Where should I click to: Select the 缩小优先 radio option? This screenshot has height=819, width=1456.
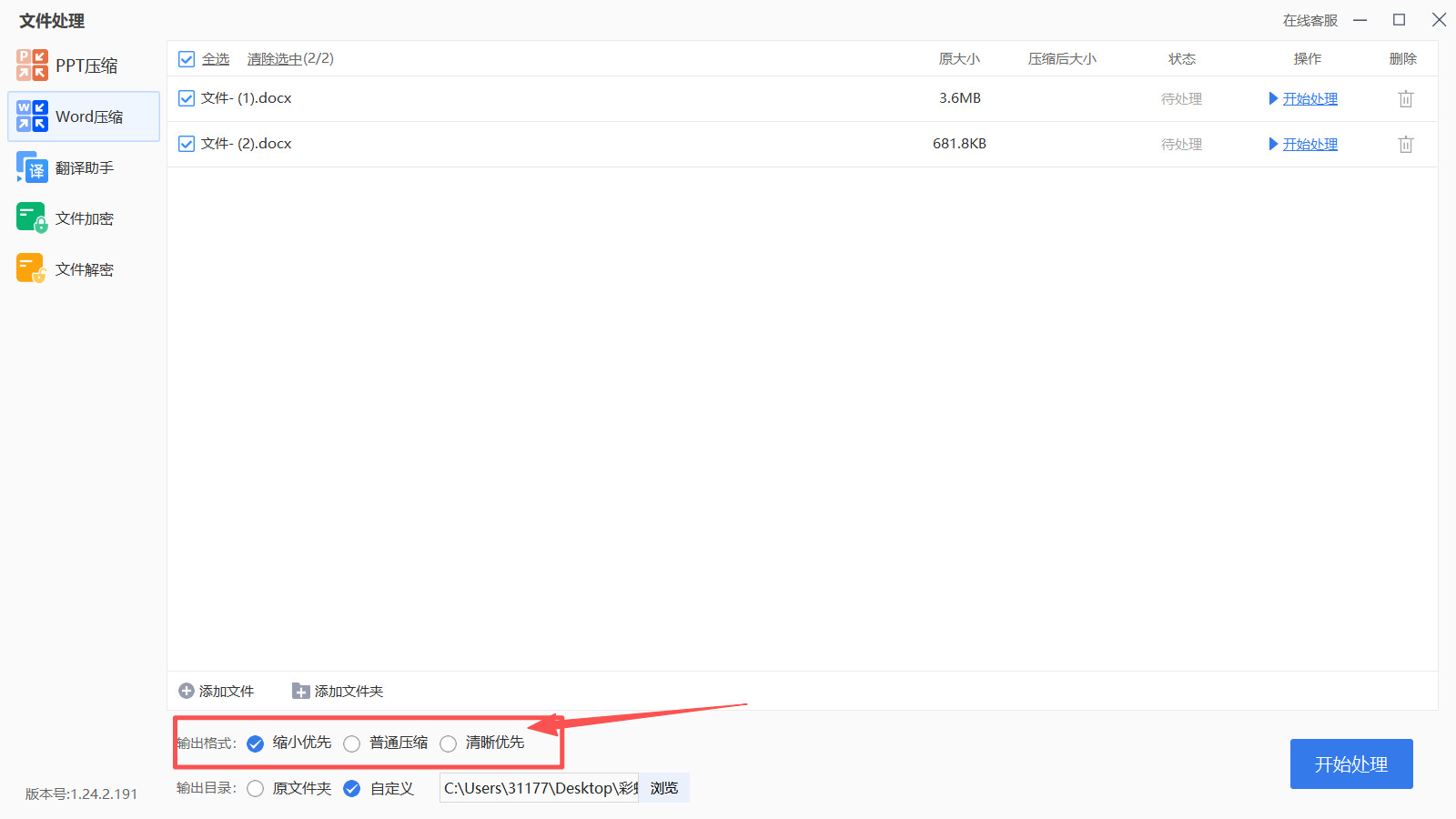pos(256,743)
